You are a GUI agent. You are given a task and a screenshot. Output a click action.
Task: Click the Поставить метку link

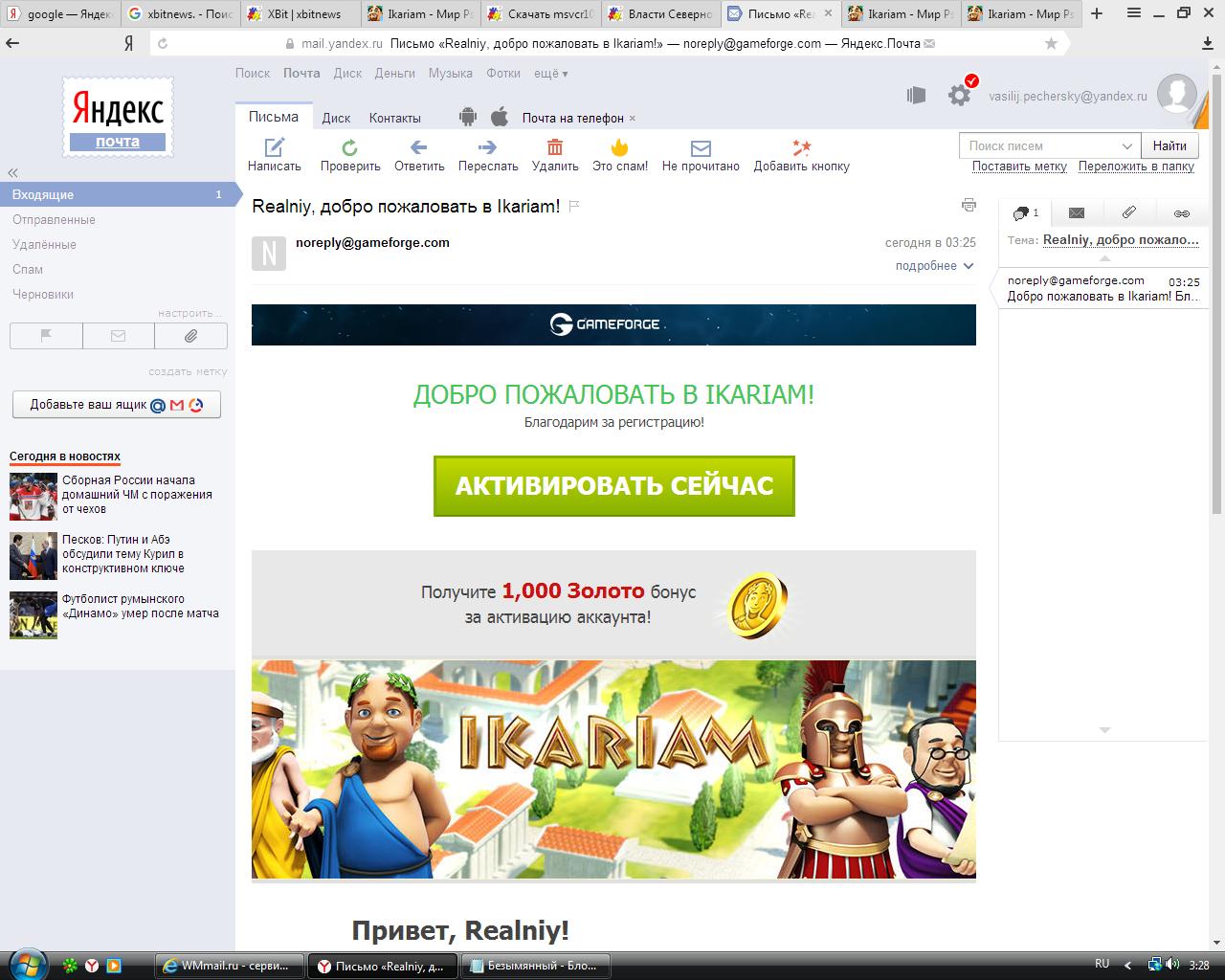(x=1019, y=167)
